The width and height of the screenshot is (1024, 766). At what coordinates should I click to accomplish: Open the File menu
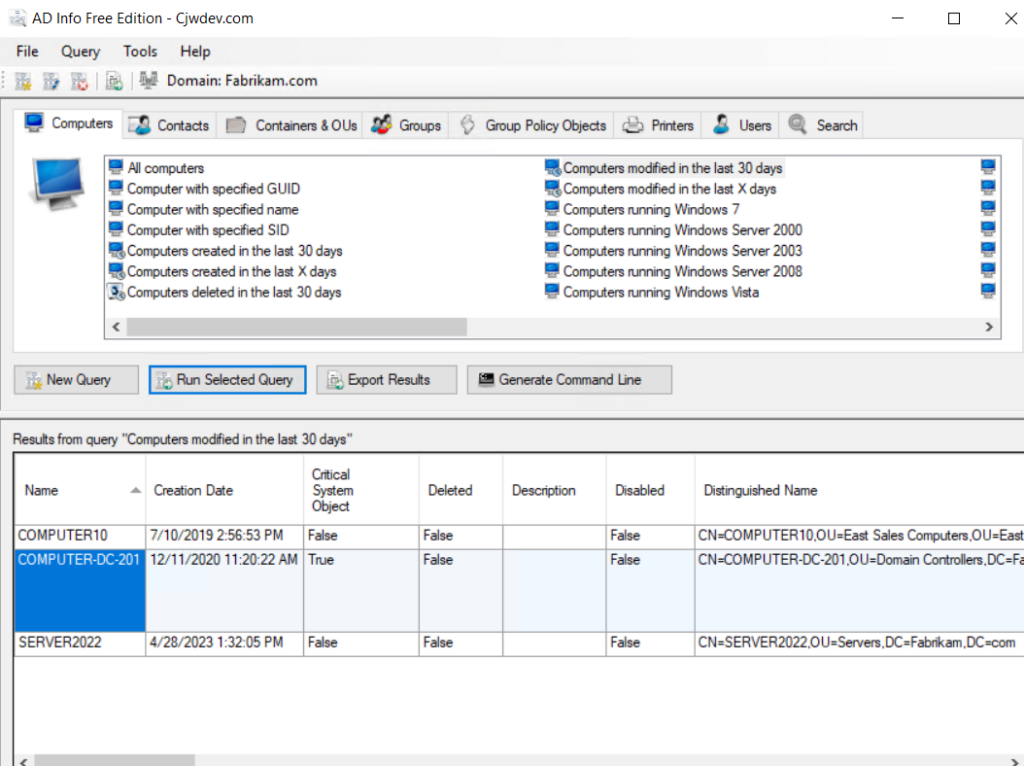pyautogui.click(x=27, y=51)
